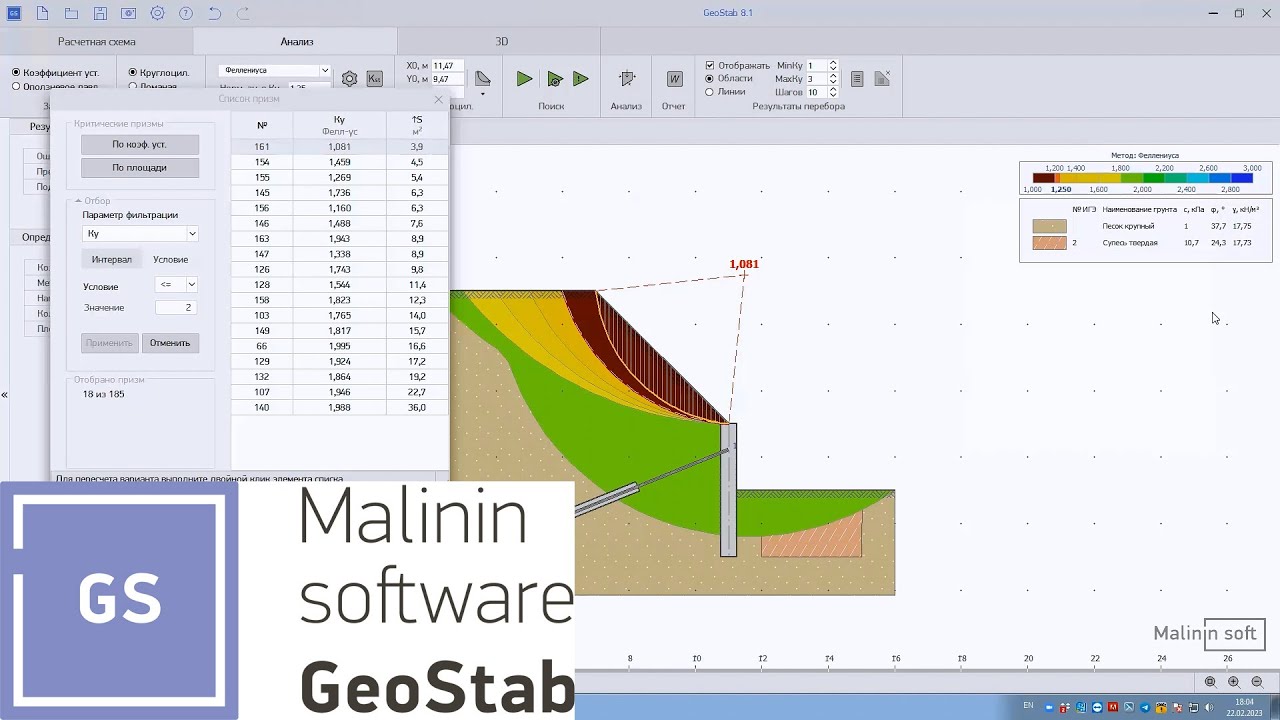This screenshot has height=720, width=1280.
Task: Open Telegram from the system tray
Action: click(1145, 707)
